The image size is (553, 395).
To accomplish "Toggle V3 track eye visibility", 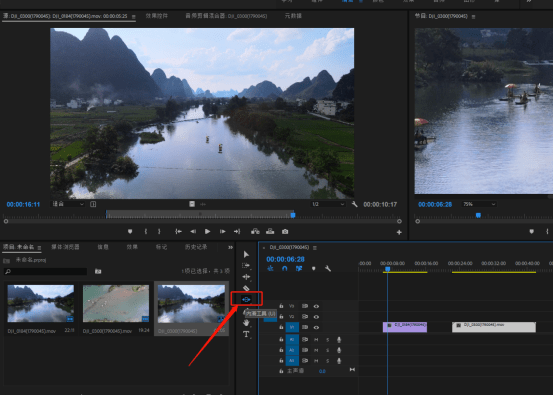I will [x=316, y=306].
